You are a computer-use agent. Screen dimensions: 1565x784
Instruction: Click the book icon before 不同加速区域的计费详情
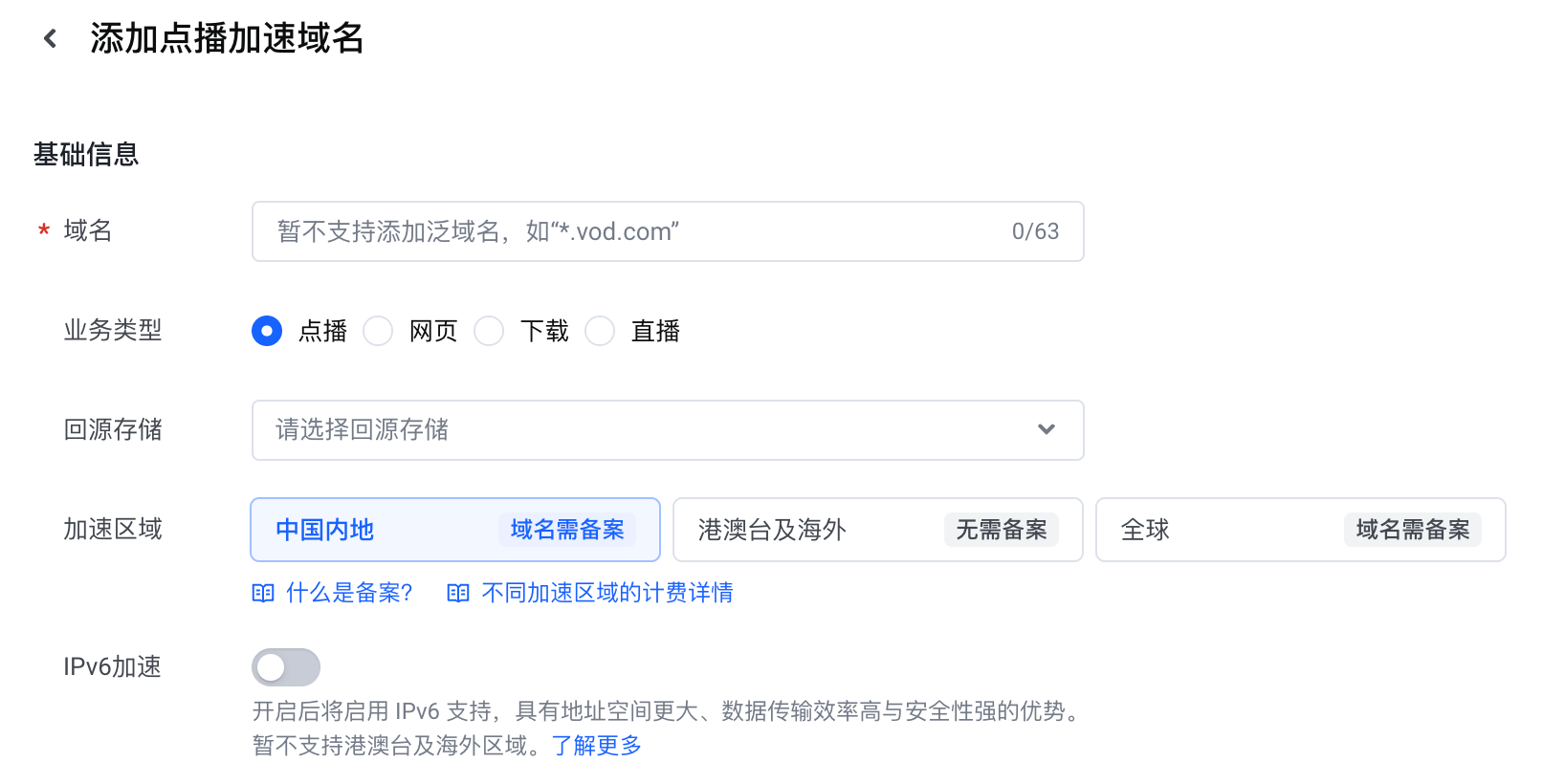458,593
